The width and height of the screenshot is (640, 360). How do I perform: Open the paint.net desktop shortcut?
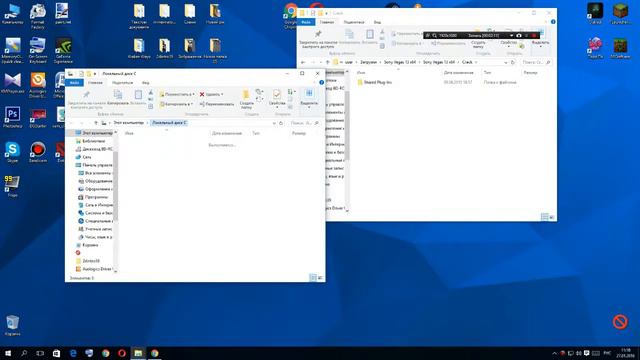62,14
